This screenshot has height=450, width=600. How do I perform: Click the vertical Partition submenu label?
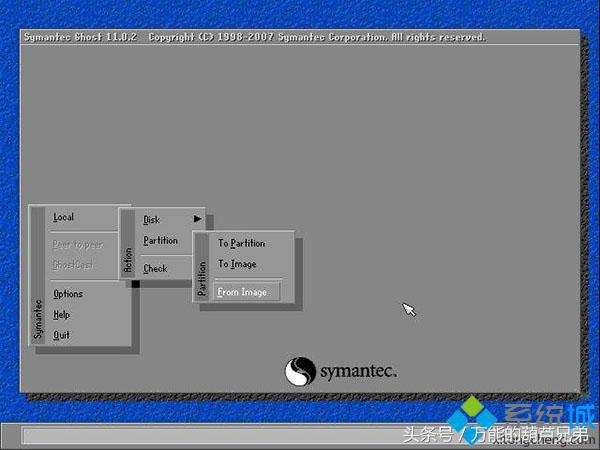202,279
